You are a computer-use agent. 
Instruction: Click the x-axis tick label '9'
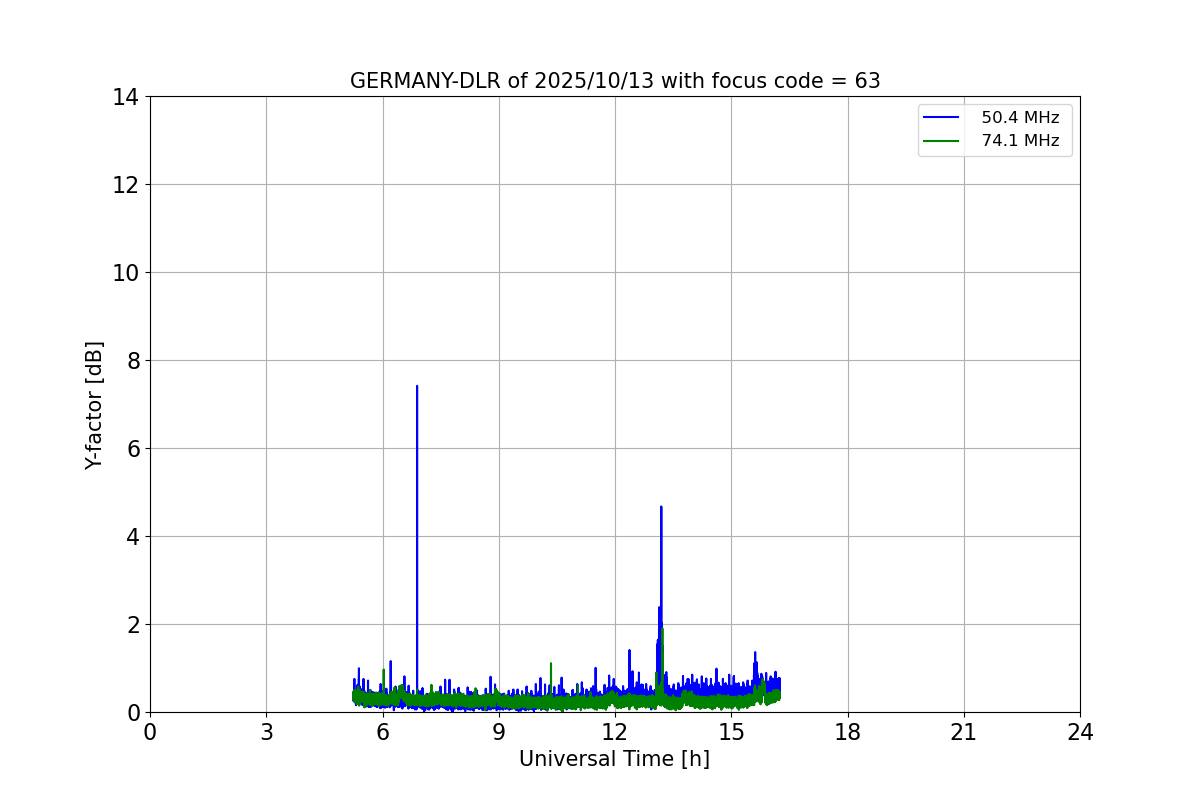[499, 732]
